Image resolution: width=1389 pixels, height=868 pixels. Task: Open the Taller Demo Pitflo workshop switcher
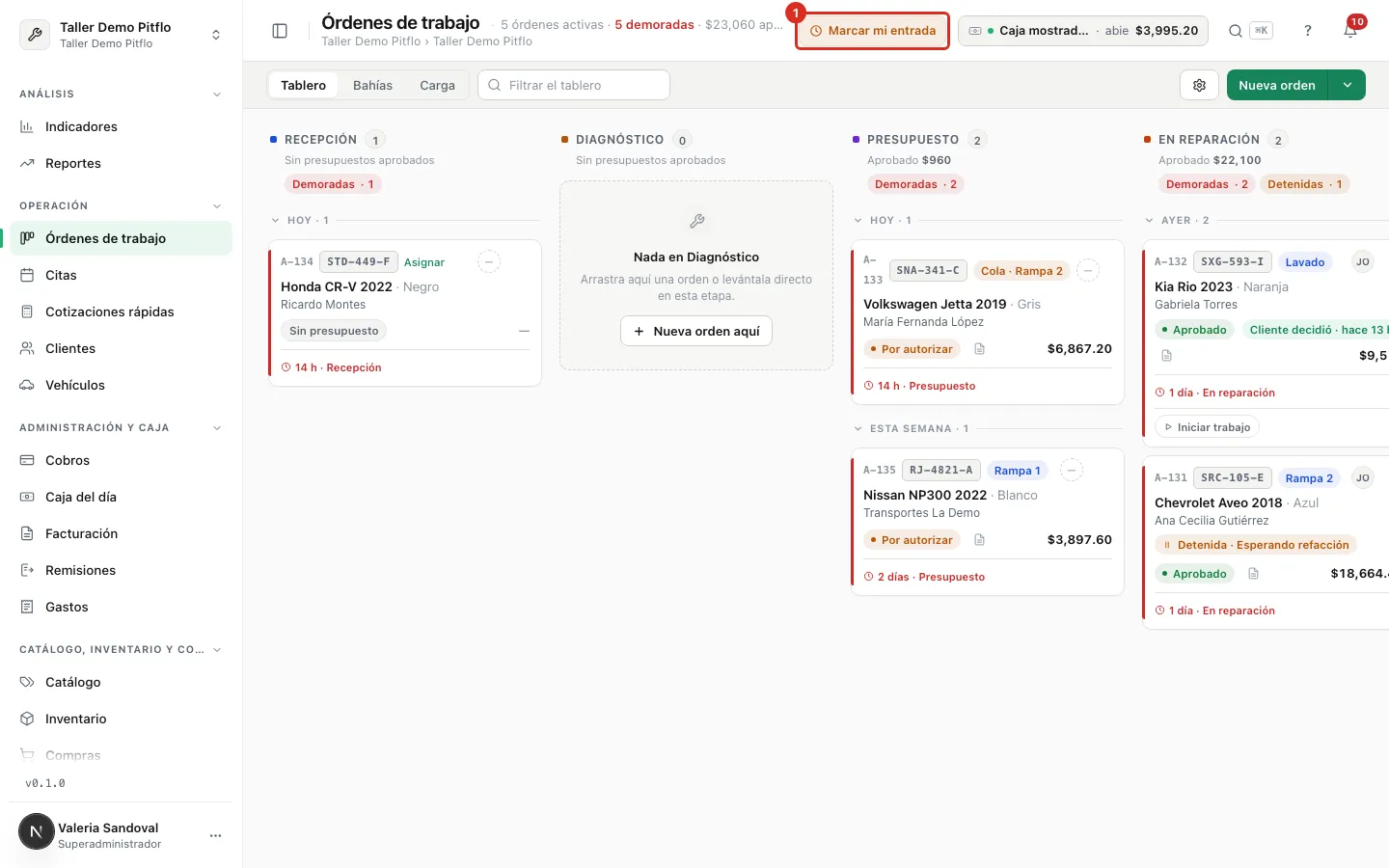pyautogui.click(x=121, y=35)
